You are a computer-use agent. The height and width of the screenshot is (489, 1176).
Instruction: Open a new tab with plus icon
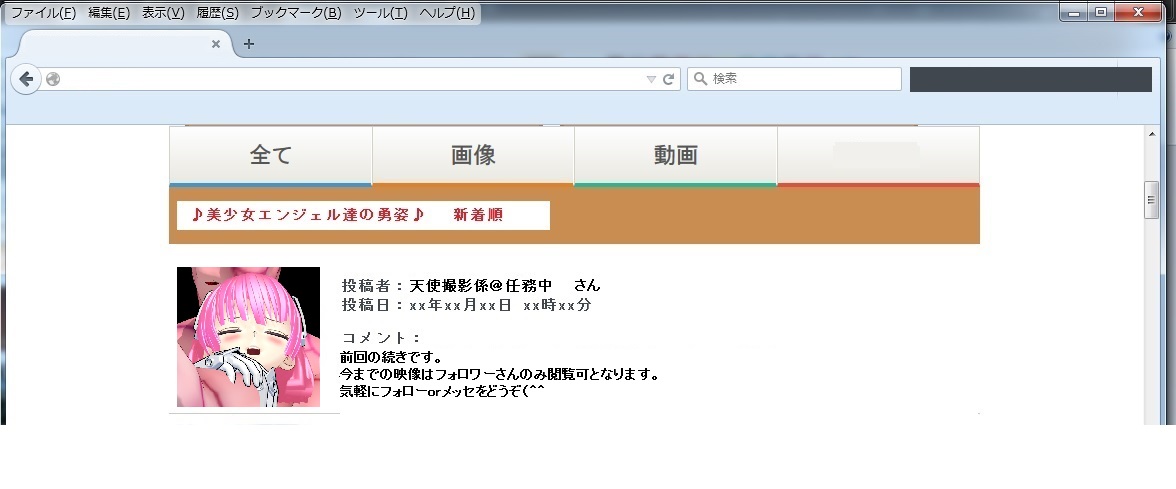coord(249,44)
